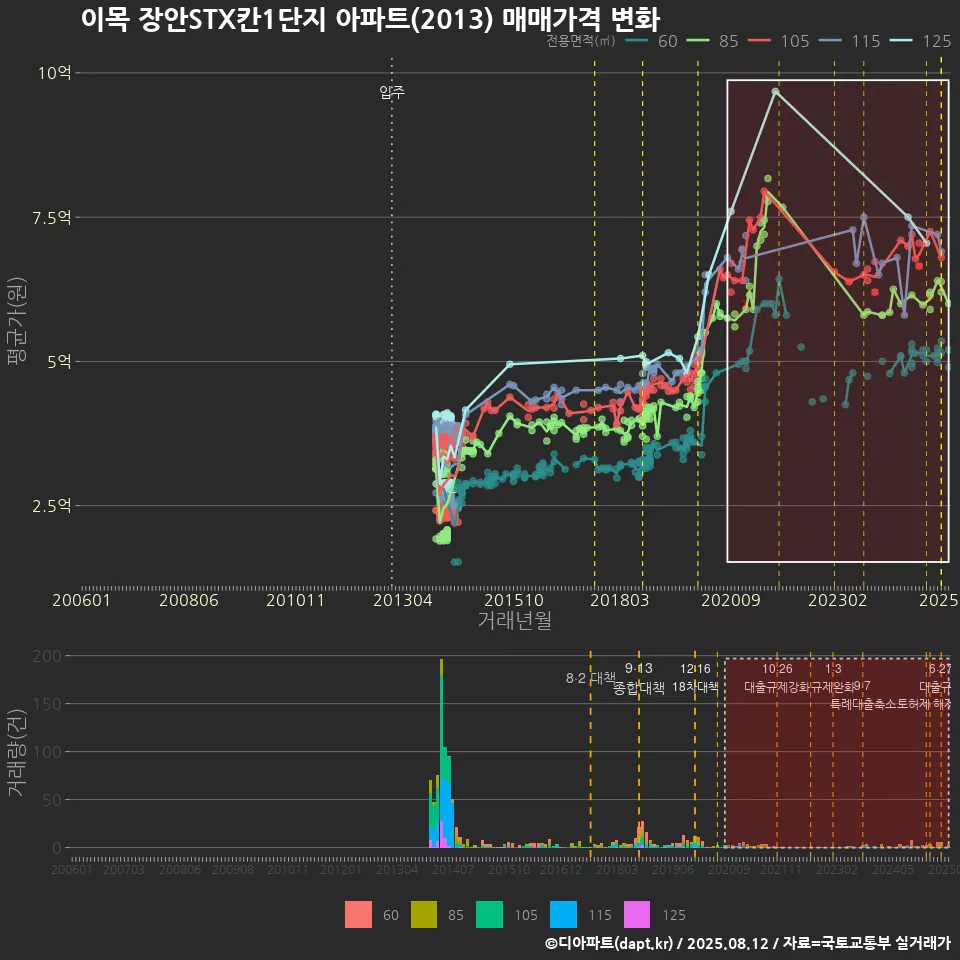Click the '거래량(건)' volume axis title
960x960 pixels.
tap(17, 753)
